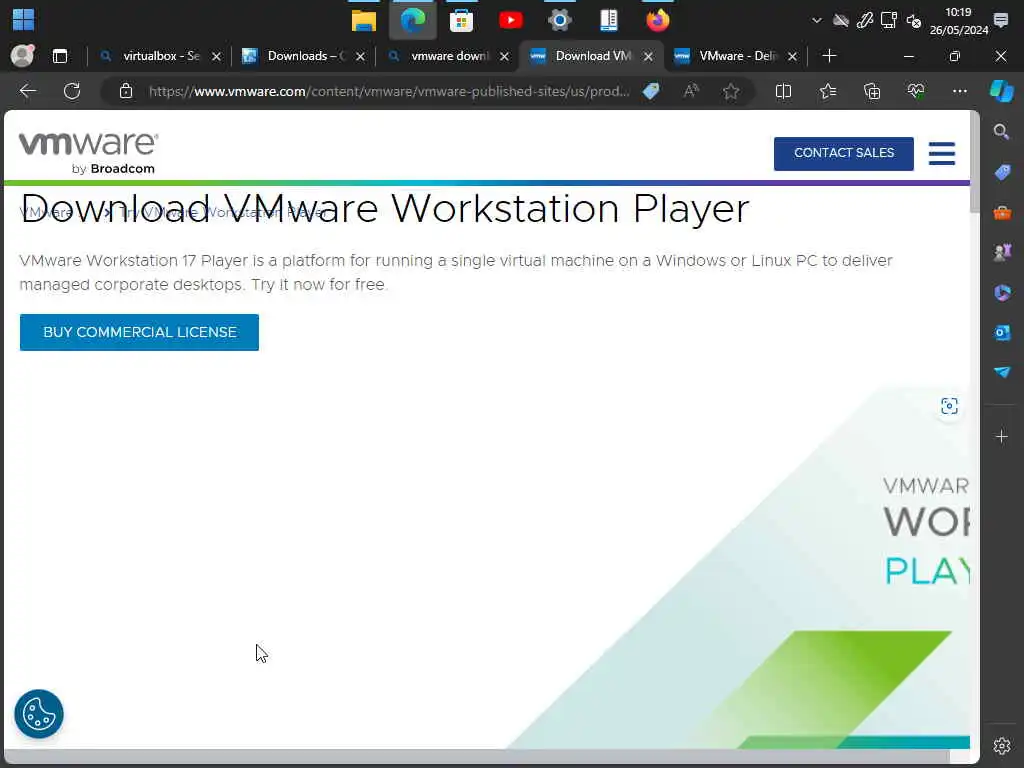The image size is (1024, 768).
Task: Add this page to favorites
Action: tap(731, 91)
